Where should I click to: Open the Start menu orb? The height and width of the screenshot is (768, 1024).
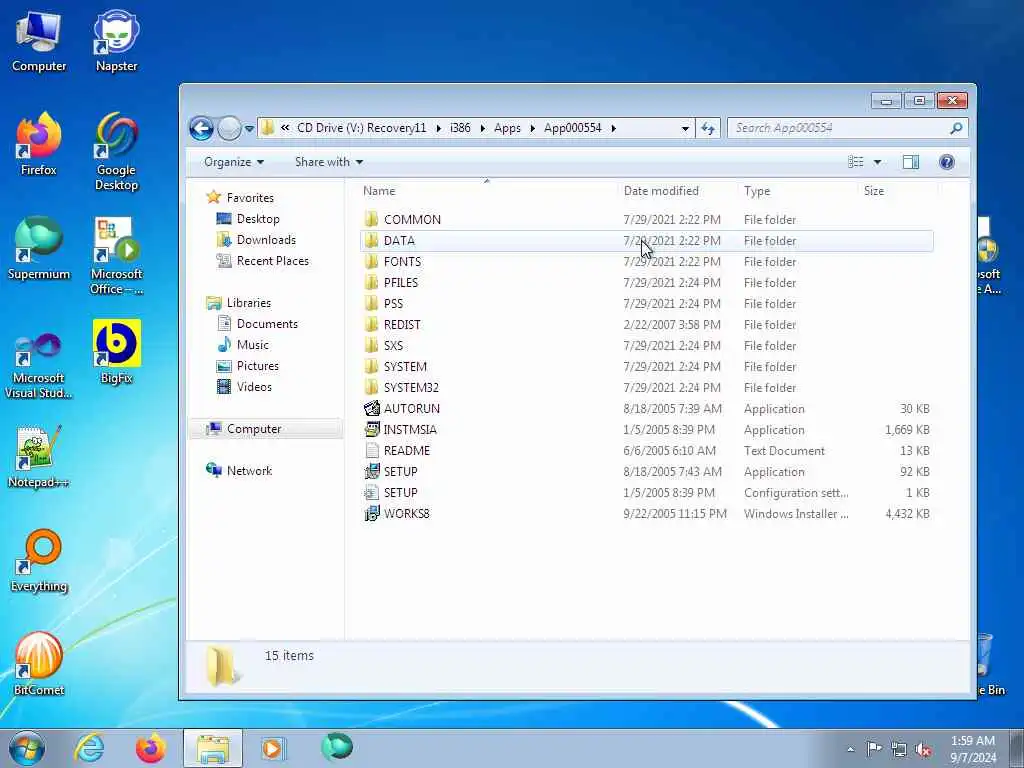point(27,748)
